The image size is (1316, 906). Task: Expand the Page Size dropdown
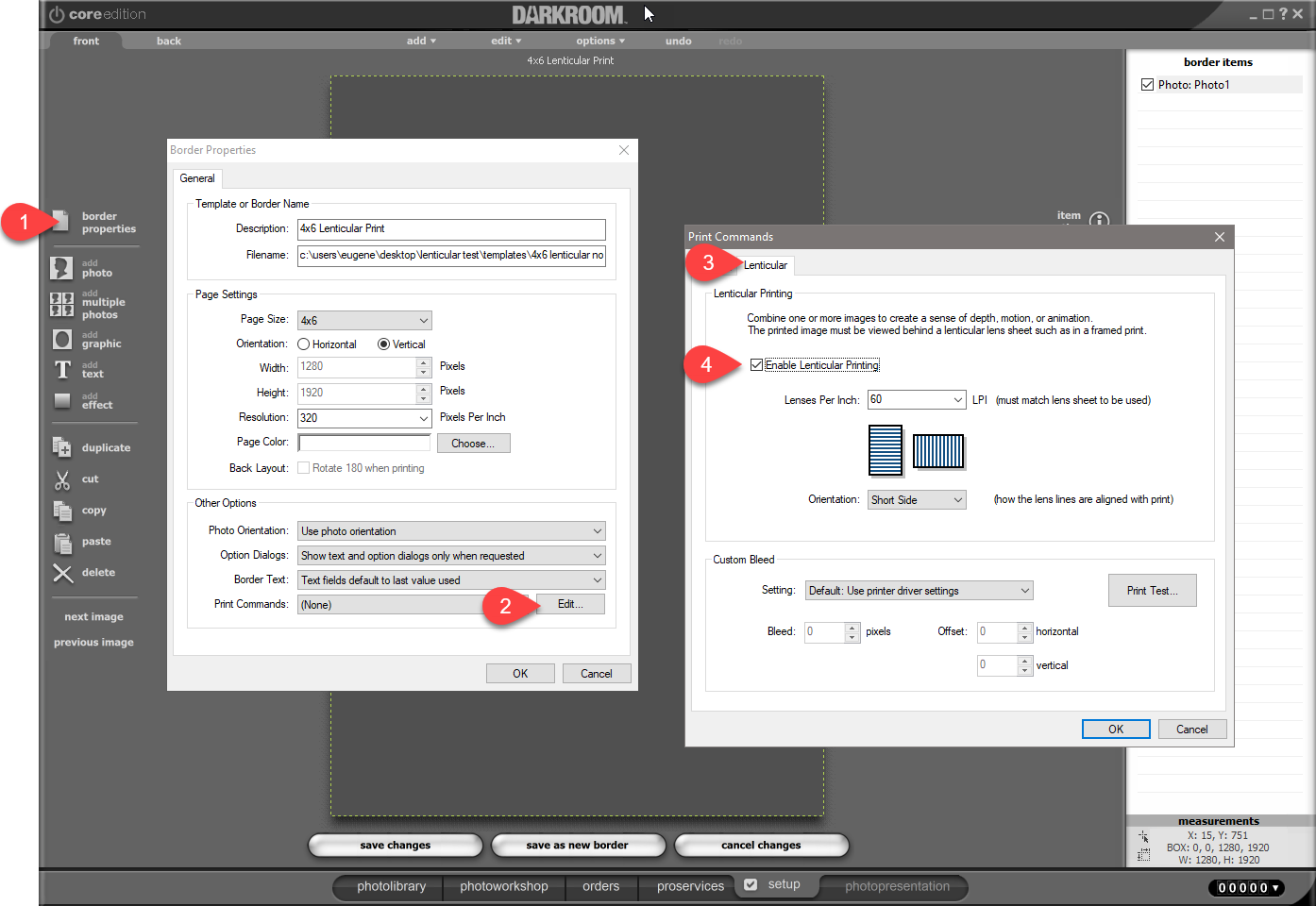[x=364, y=321]
